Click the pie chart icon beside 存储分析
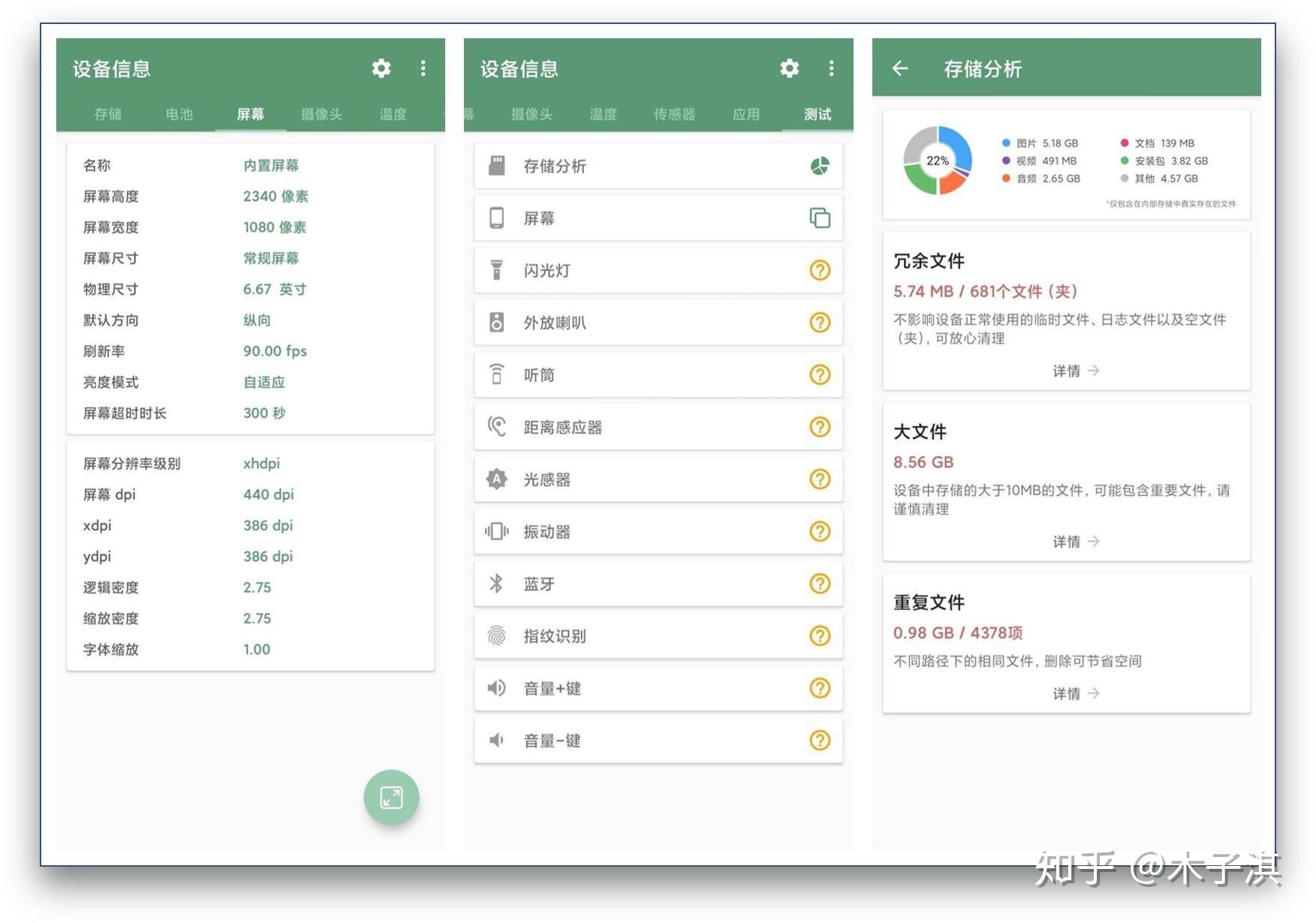Image resolution: width=1316 pixels, height=923 pixels. click(x=820, y=166)
